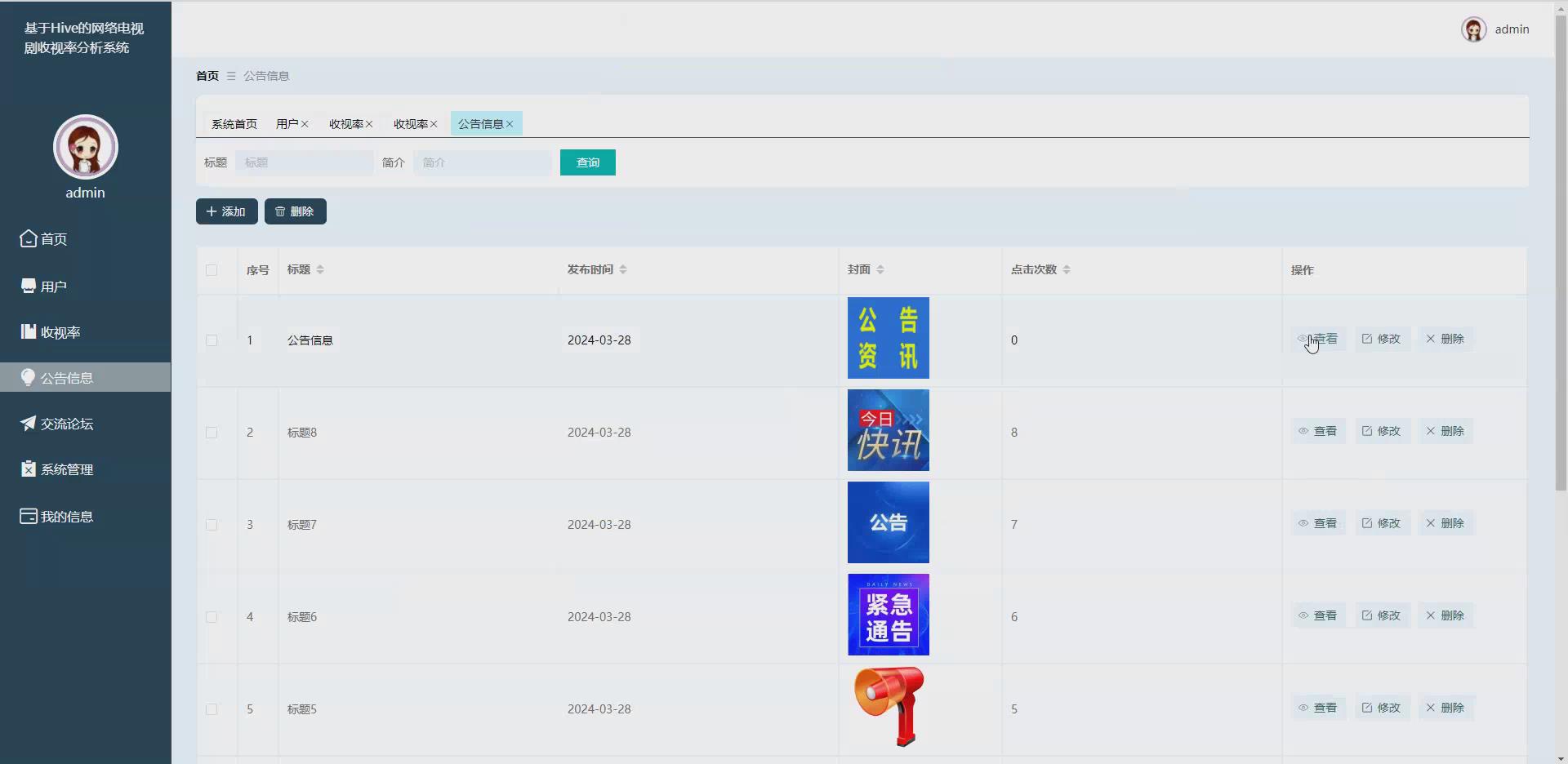This screenshot has height=764, width=1568.
Task: Click the lightbulb icon beside 公告信息
Action: coord(28,377)
